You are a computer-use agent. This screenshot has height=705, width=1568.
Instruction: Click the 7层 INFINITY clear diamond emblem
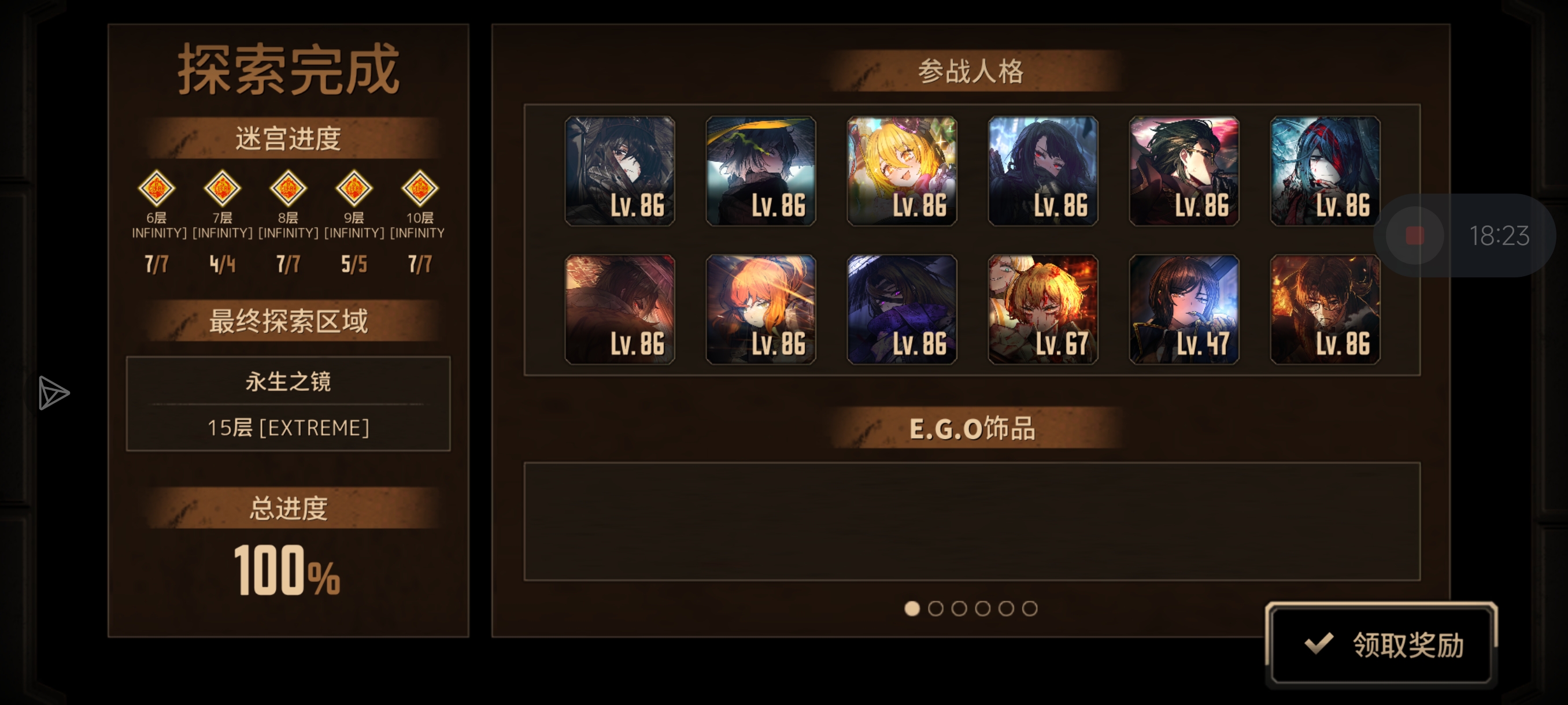pyautogui.click(x=222, y=188)
